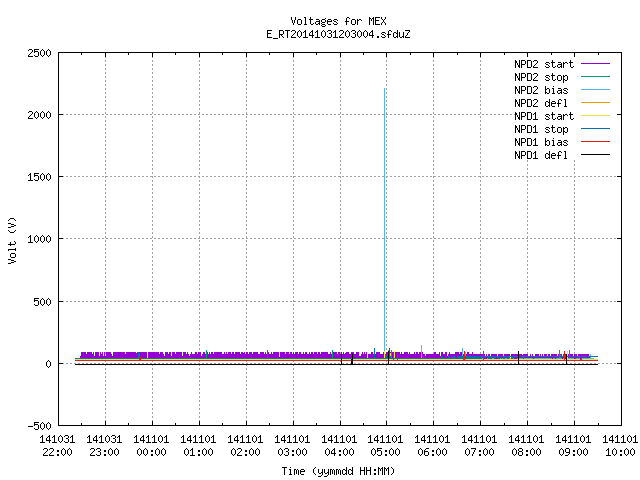The width and height of the screenshot is (640, 480).
Task: Click the 141031 22:00 x-axis label
Action: coord(57,446)
